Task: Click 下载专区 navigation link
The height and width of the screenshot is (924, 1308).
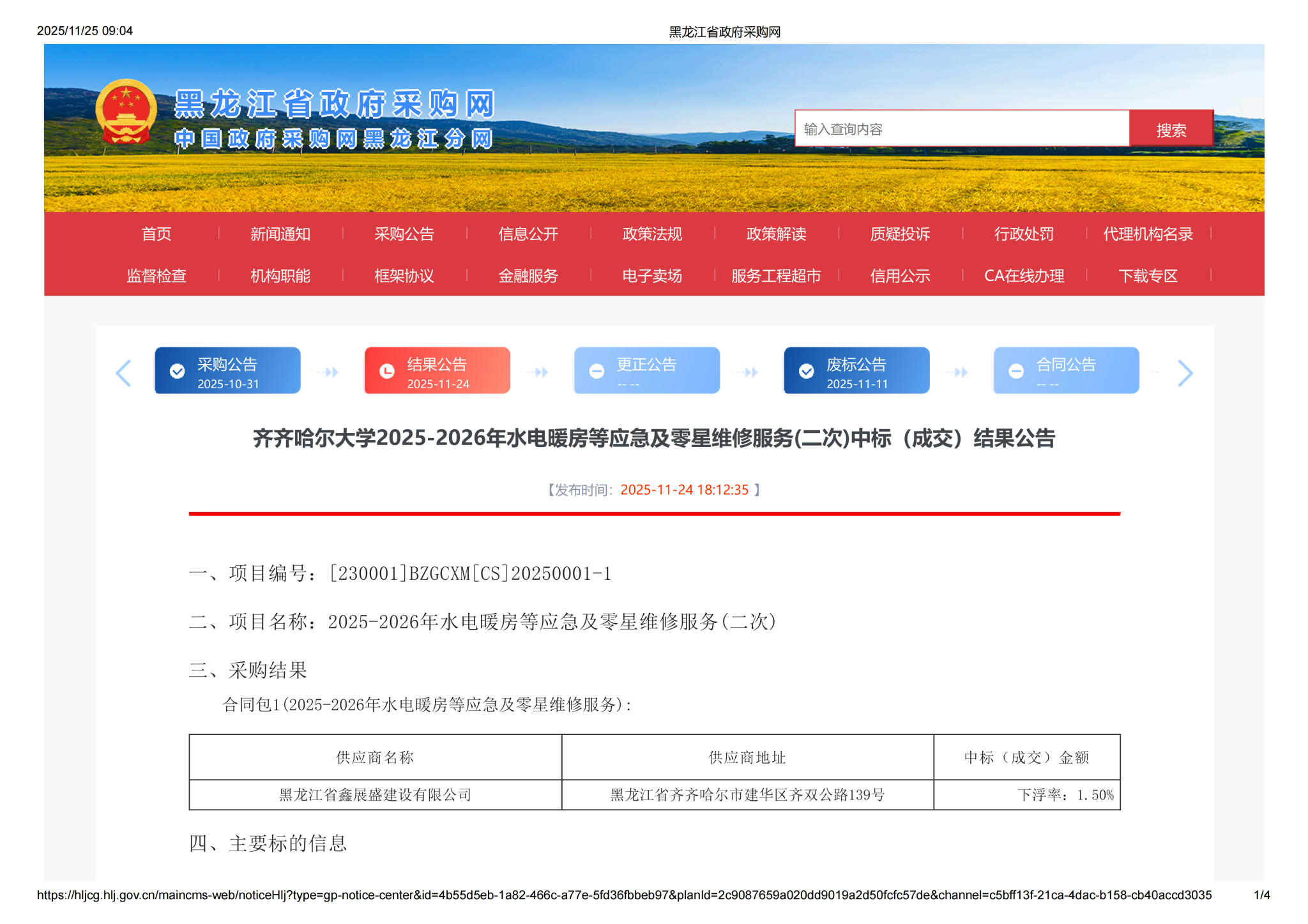Action: (1148, 276)
